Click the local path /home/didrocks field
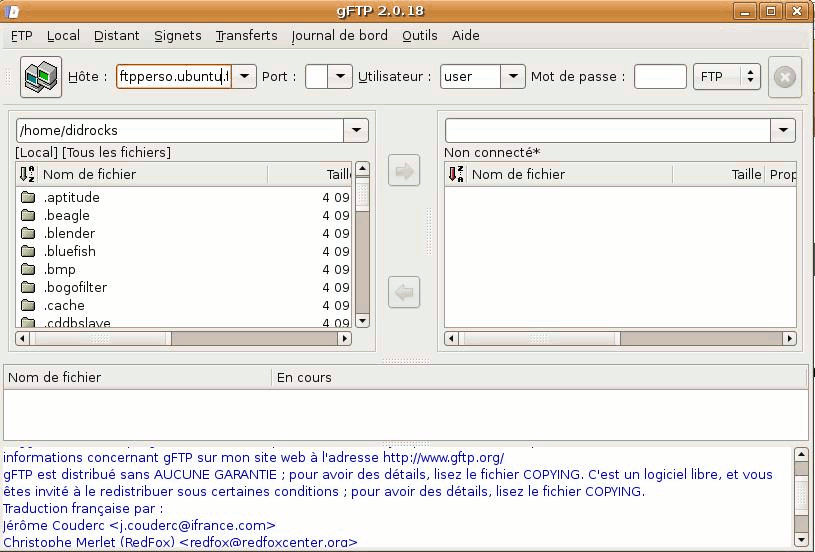The image size is (815, 552). tap(180, 130)
